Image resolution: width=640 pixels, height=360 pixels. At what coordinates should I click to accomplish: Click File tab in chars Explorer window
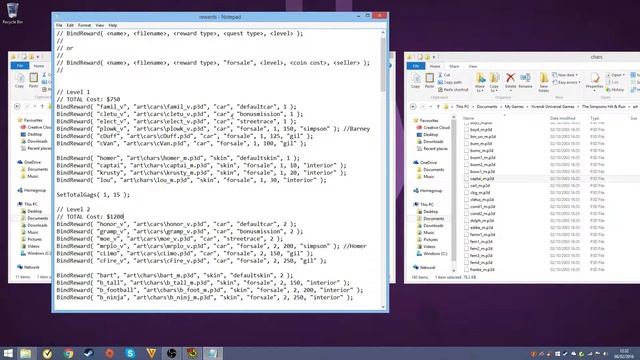point(416,66)
